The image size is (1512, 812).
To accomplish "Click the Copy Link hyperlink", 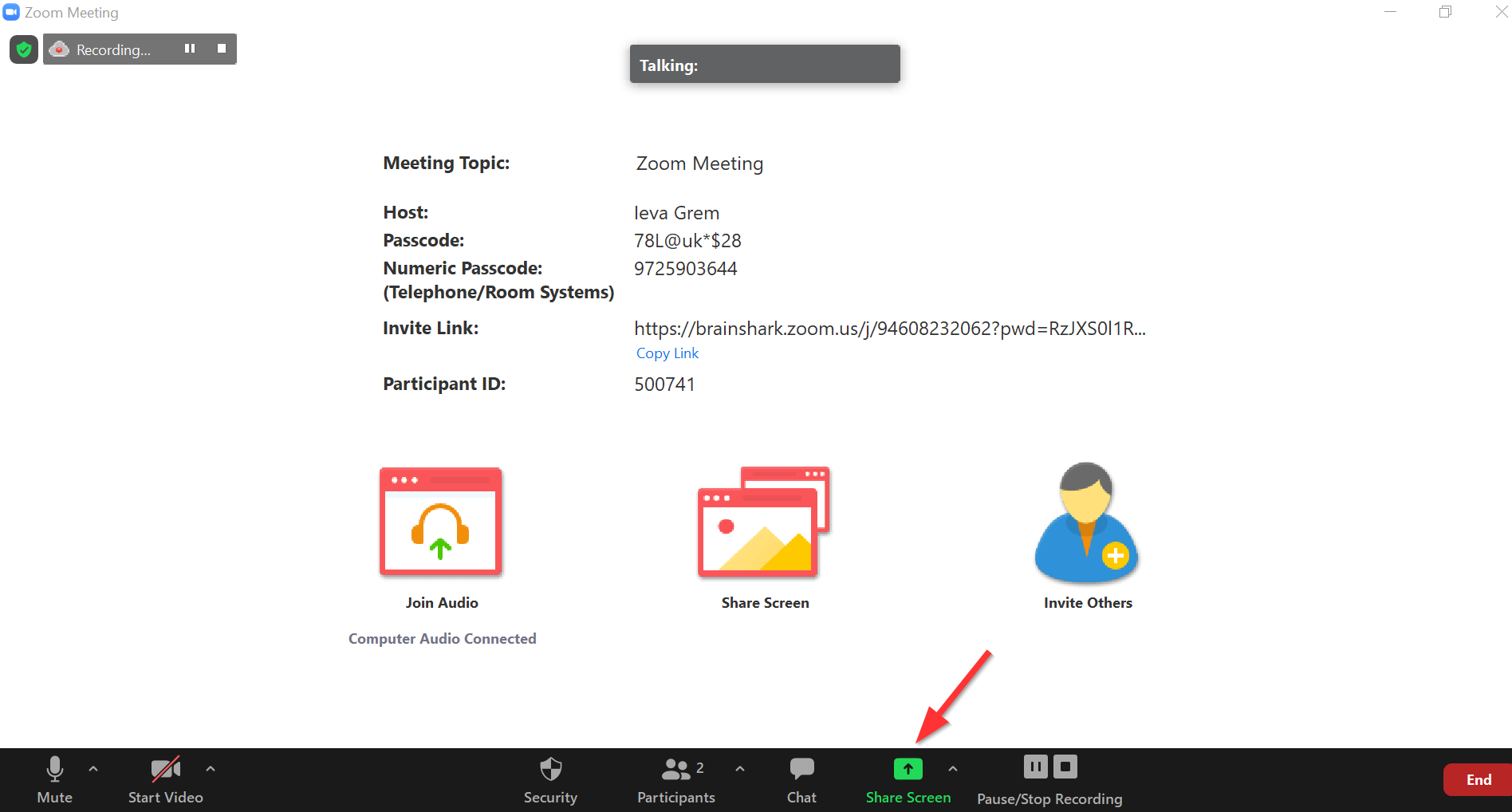I will pos(667,353).
